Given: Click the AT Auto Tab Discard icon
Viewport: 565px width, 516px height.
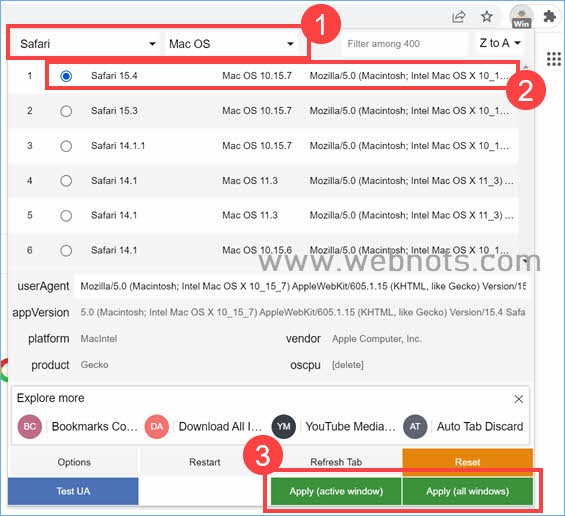Looking at the screenshot, I should (x=415, y=426).
